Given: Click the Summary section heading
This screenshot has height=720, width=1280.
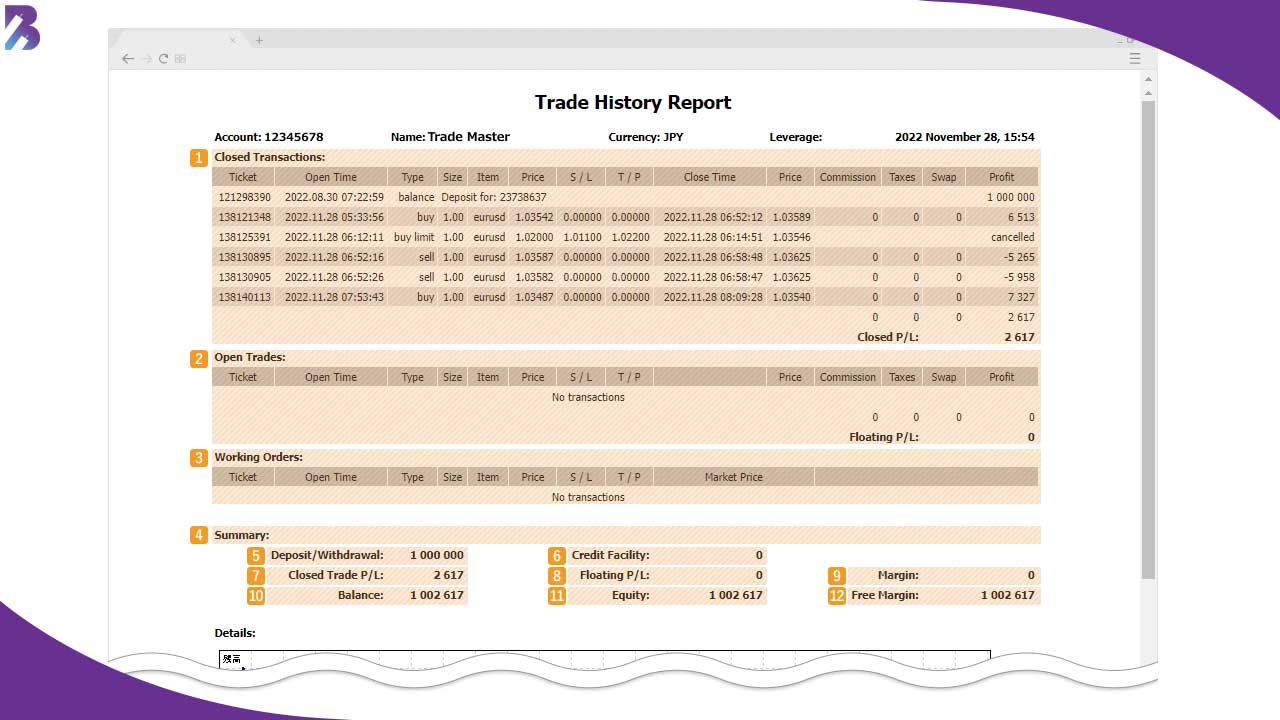Looking at the screenshot, I should point(242,535).
